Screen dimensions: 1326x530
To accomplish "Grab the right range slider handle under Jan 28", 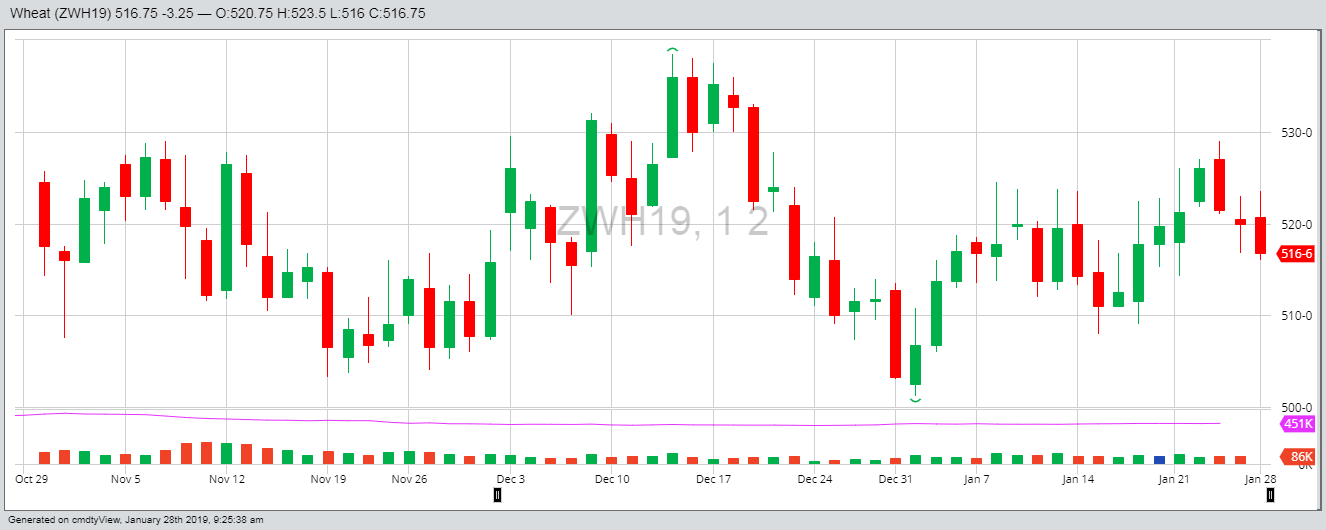I will tap(1270, 494).
